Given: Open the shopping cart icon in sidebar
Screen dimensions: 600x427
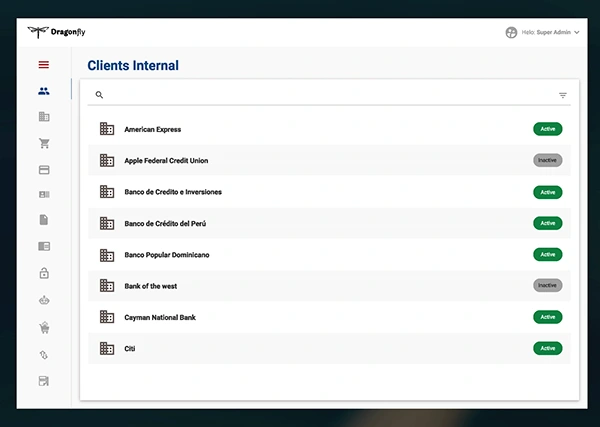Looking at the screenshot, I should click(x=44, y=143).
